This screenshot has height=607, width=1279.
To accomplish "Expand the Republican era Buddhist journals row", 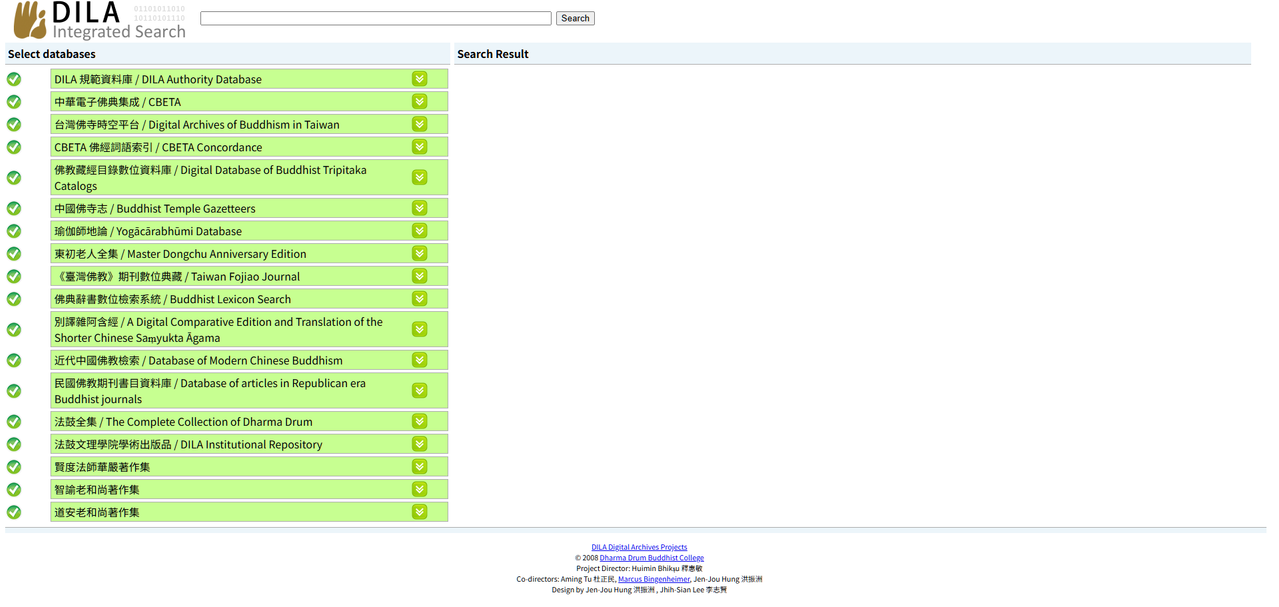I will pyautogui.click(x=420, y=390).
